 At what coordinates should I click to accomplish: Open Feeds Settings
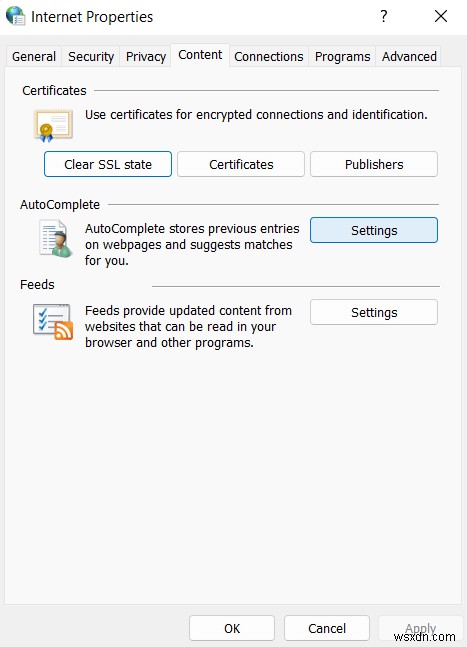click(x=374, y=312)
